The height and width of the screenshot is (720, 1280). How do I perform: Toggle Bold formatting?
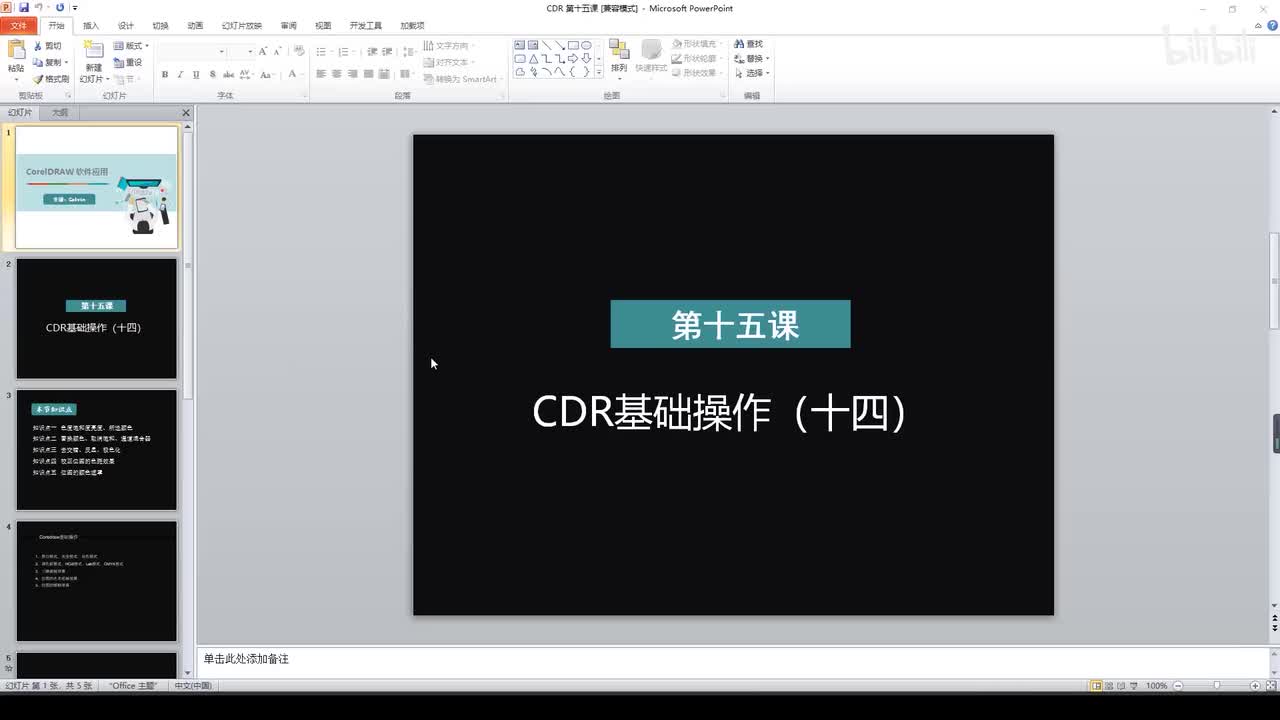point(165,74)
